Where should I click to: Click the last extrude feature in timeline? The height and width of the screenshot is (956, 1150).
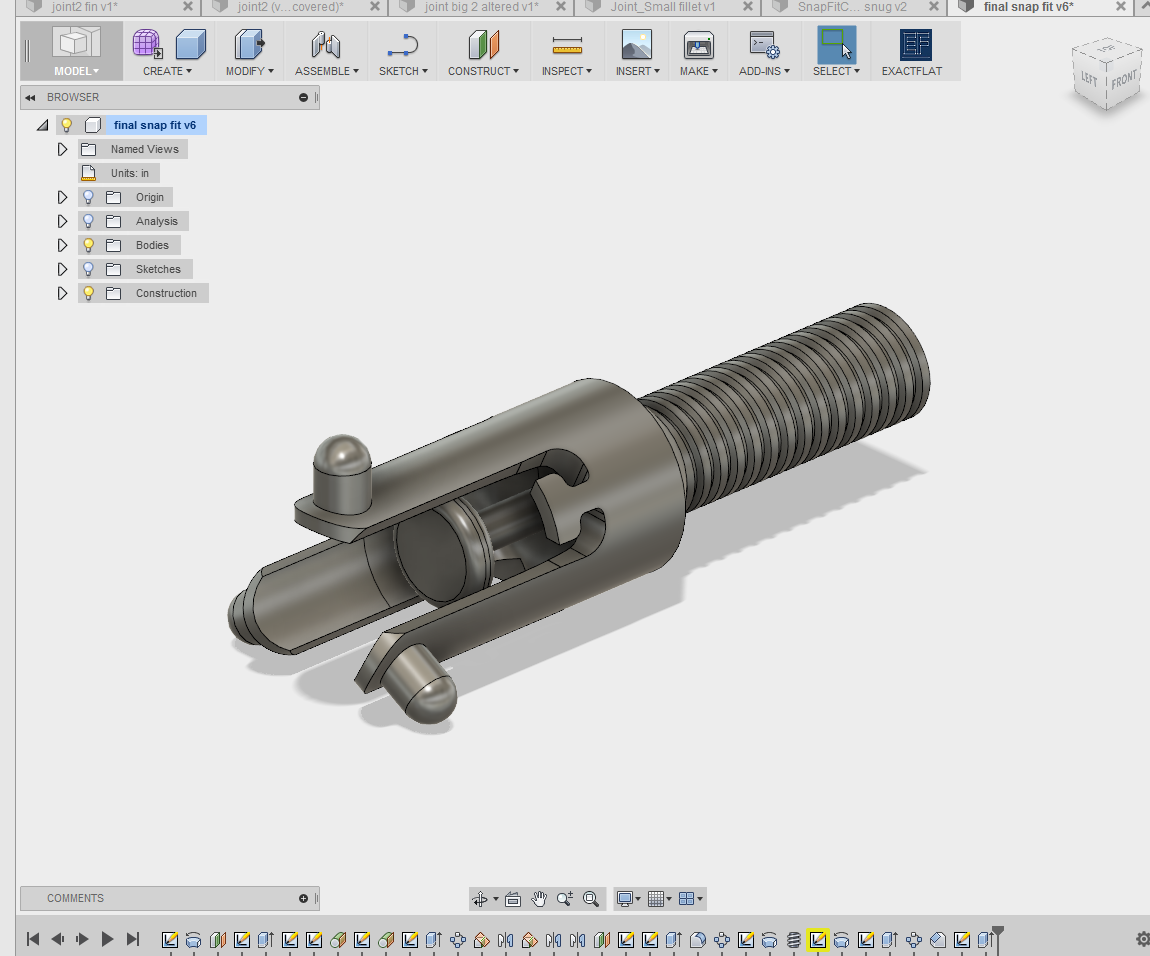(x=985, y=940)
